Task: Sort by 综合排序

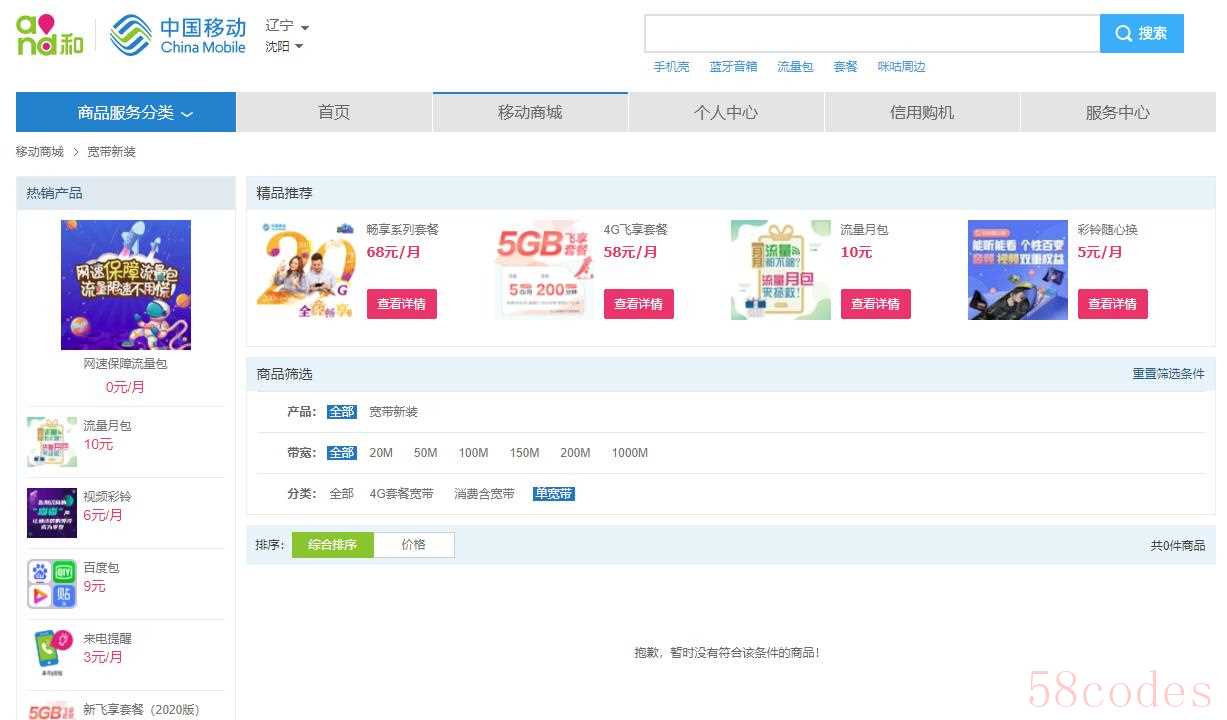Action: click(333, 545)
